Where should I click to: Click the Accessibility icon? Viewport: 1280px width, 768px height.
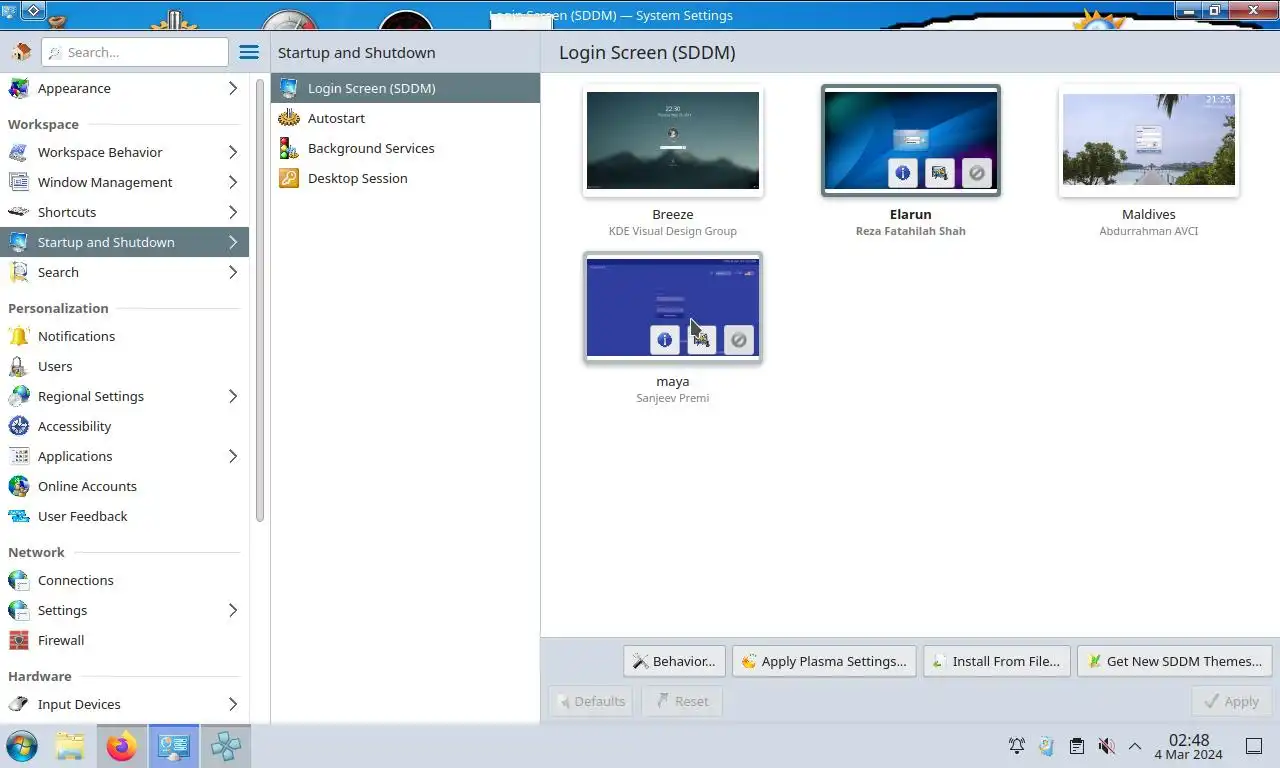(x=18, y=426)
